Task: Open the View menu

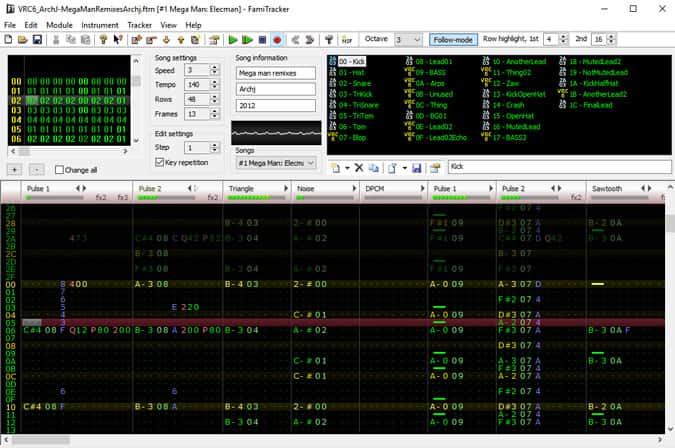Action: (168, 25)
